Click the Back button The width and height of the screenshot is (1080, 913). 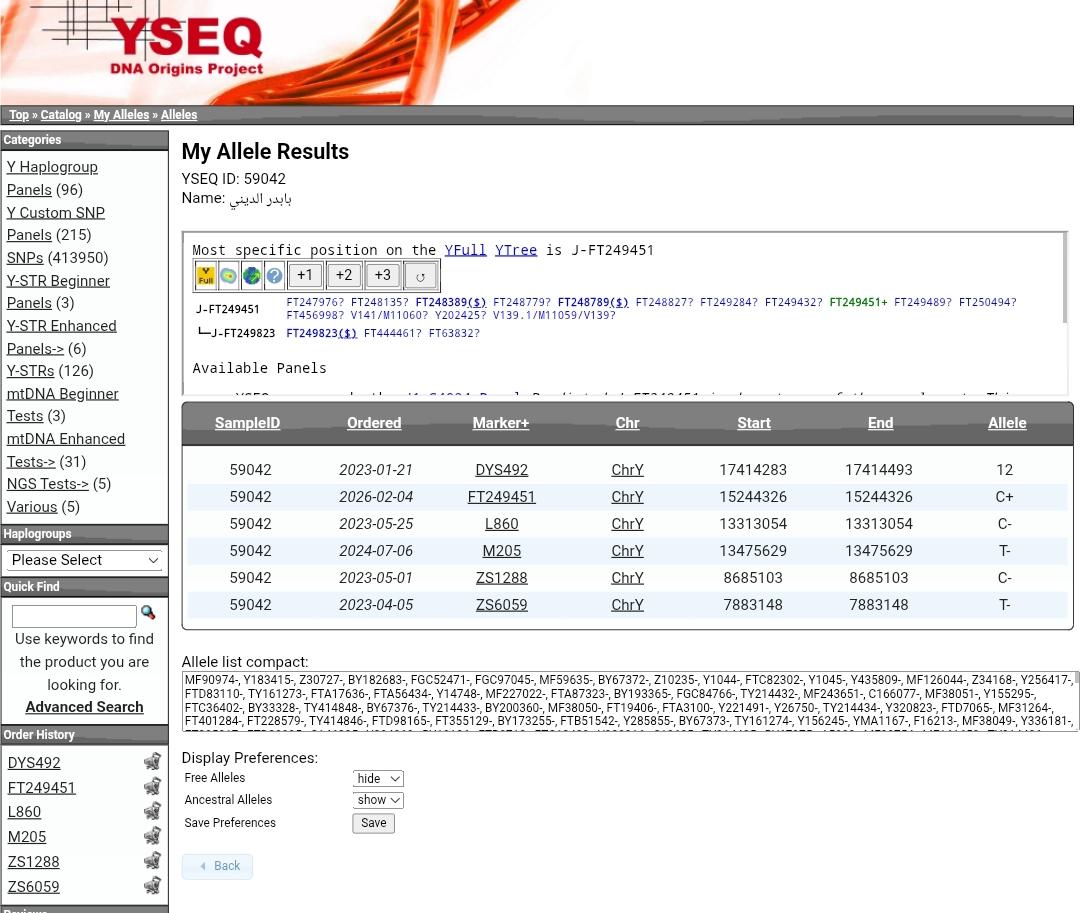click(218, 866)
